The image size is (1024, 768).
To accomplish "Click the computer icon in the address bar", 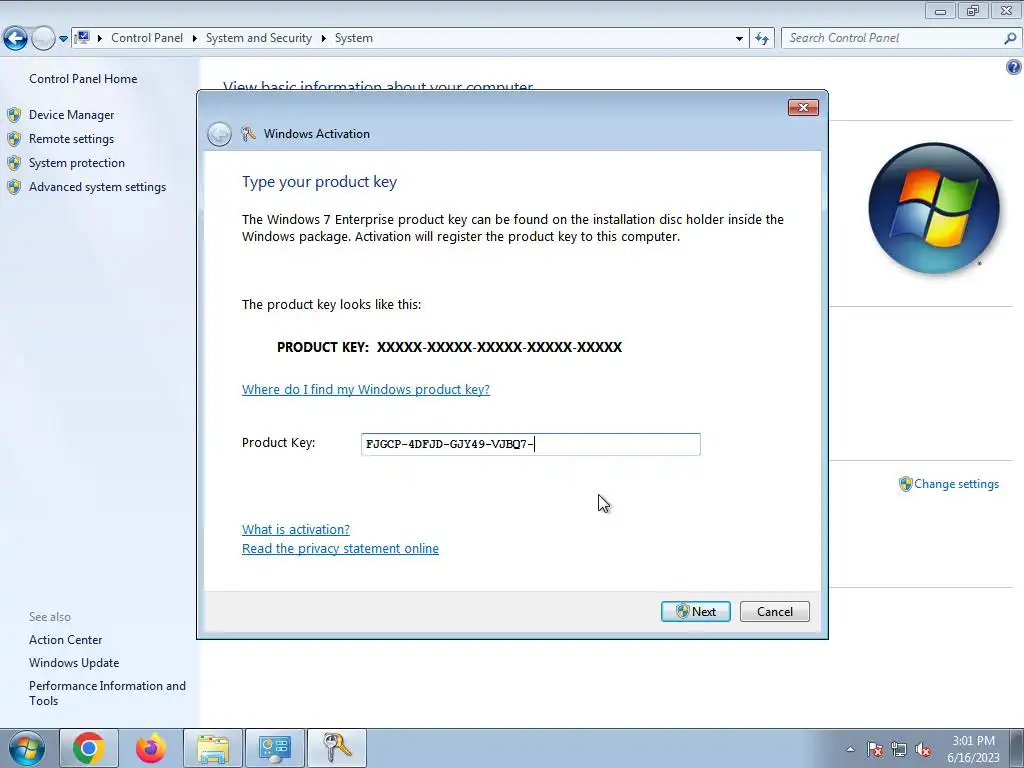I will pos(82,38).
